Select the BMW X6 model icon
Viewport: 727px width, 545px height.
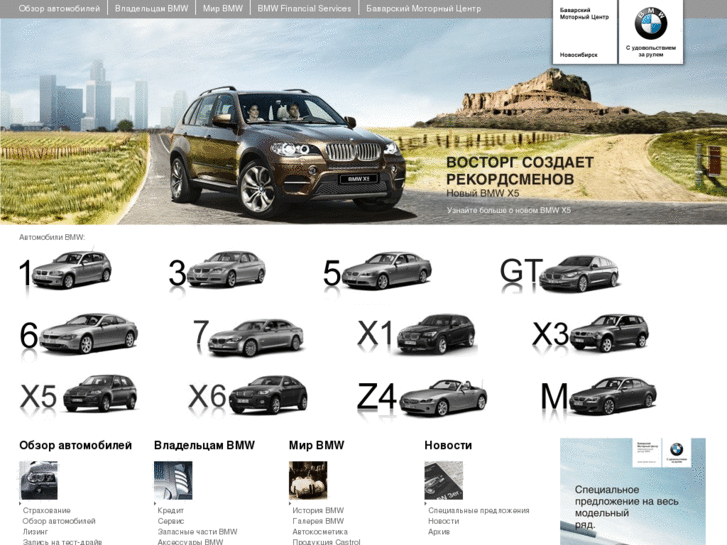tap(248, 395)
